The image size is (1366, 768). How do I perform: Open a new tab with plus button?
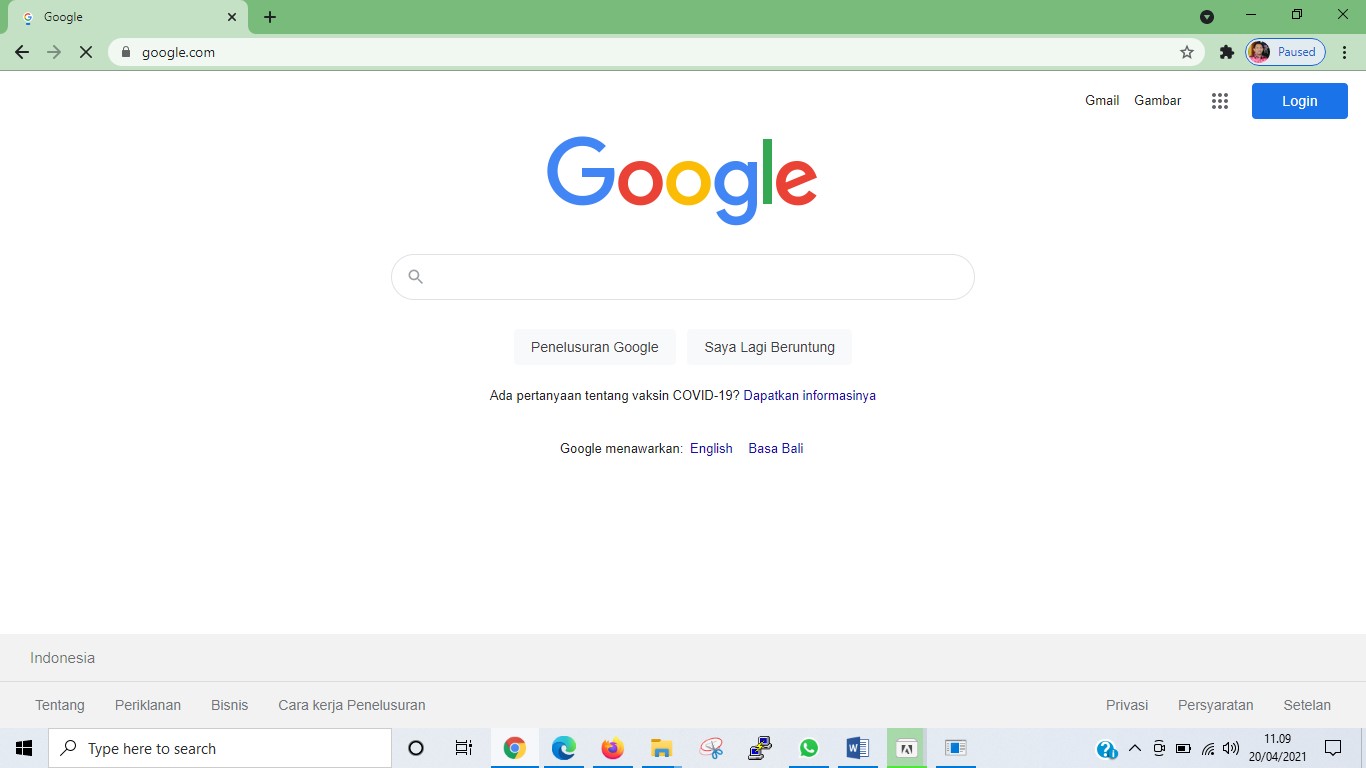[x=270, y=17]
